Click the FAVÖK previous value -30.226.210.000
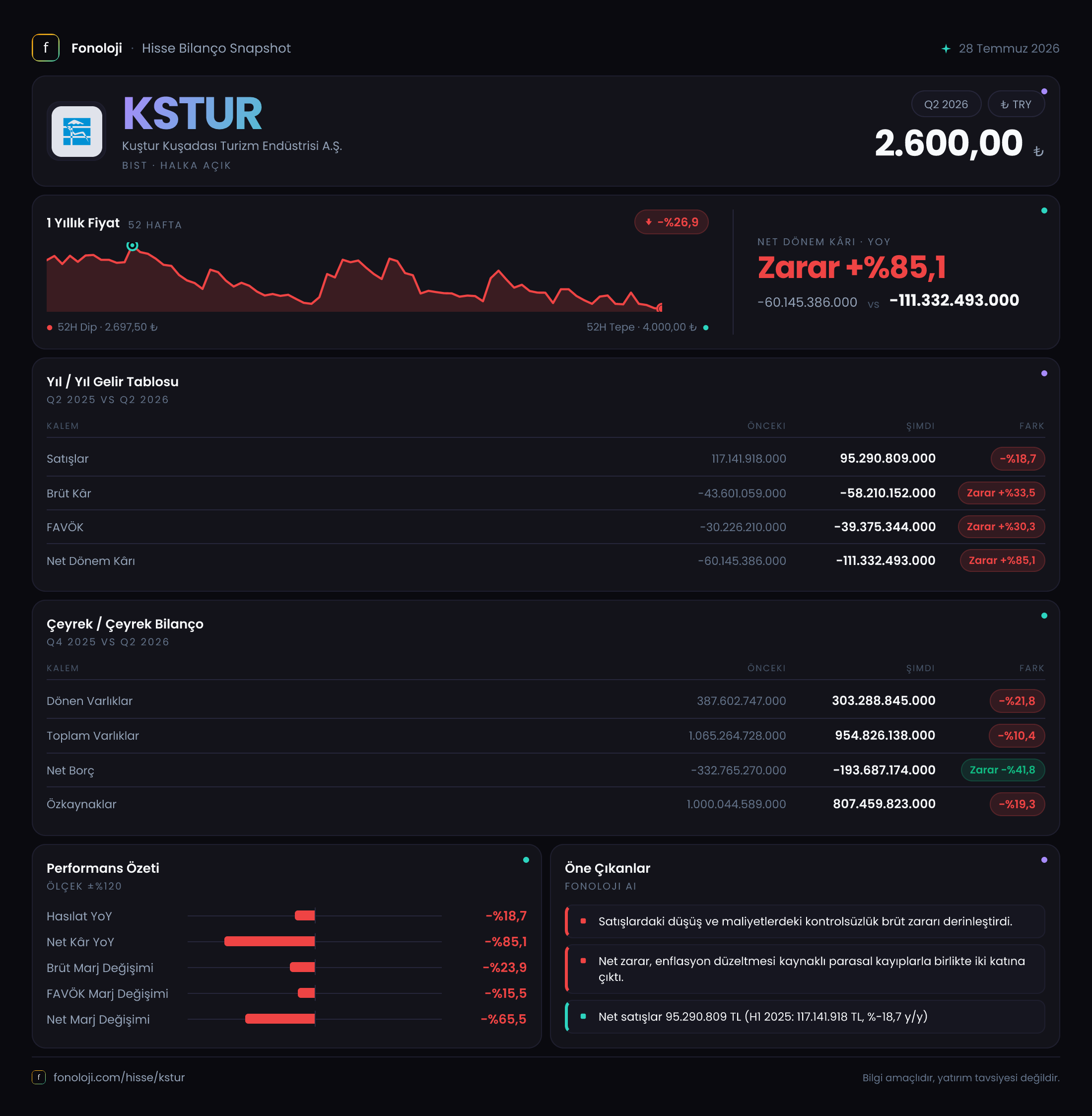Screen dimensions: 1092x1116 743,527
